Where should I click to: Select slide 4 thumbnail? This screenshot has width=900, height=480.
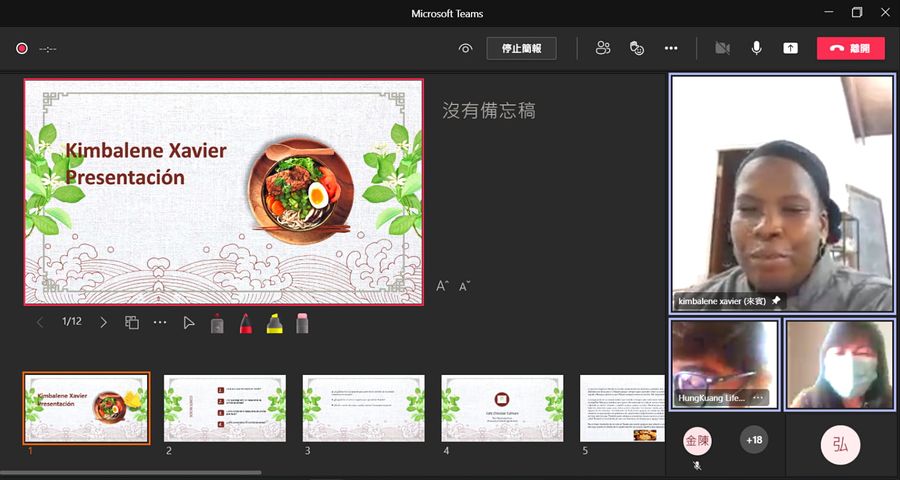click(502, 408)
